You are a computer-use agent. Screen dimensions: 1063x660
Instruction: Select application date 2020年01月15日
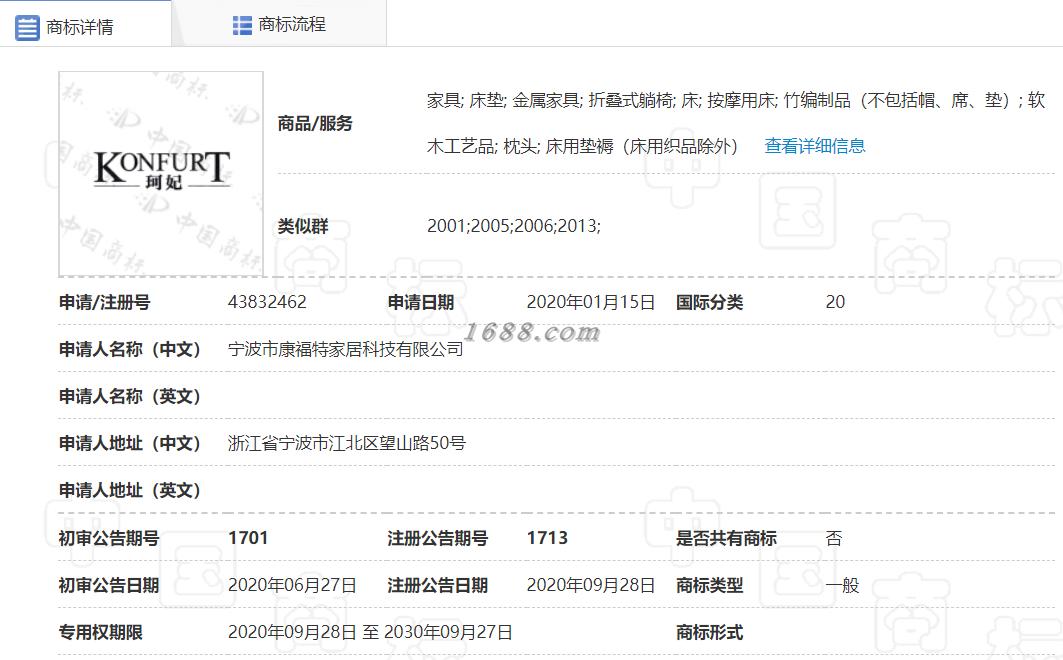pyautogui.click(x=591, y=302)
